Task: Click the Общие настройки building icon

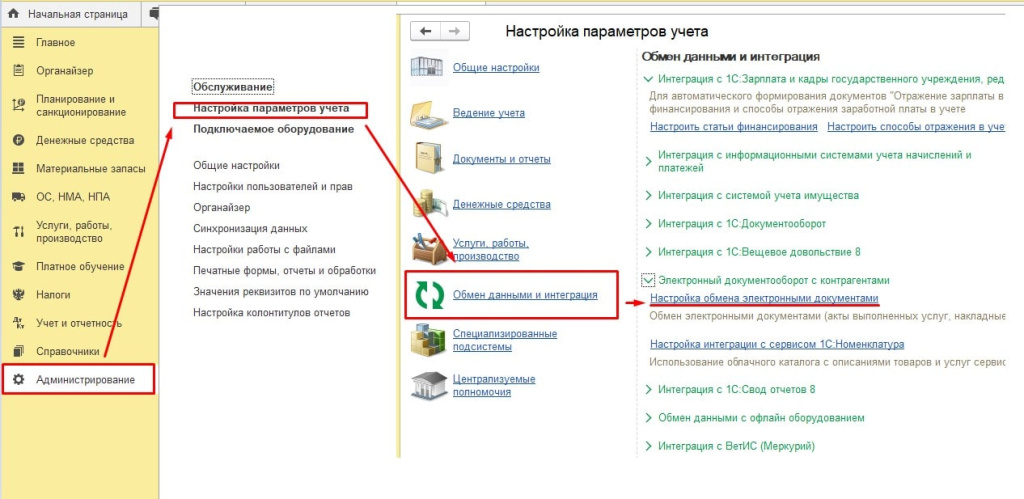Action: click(428, 67)
